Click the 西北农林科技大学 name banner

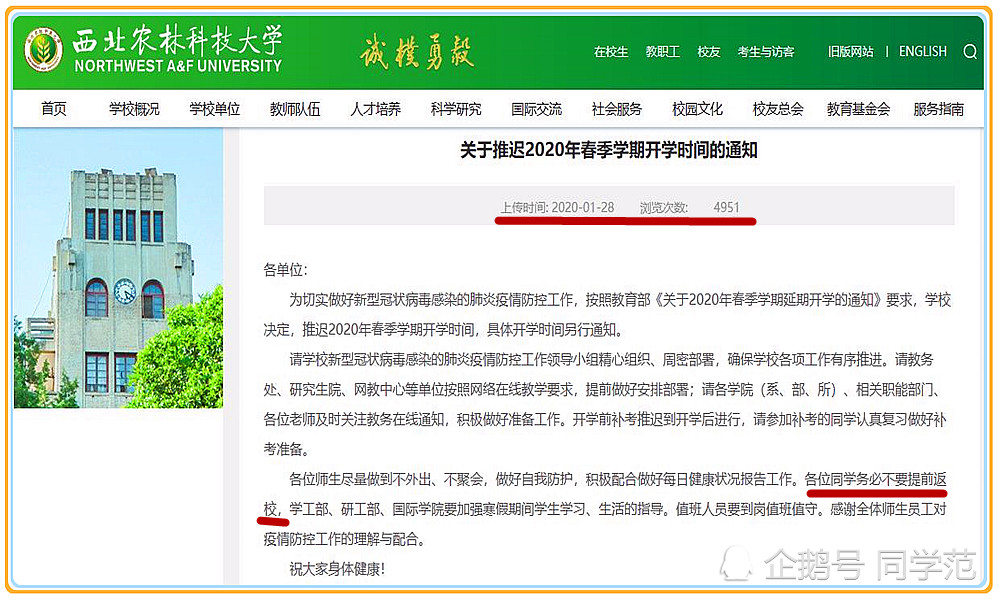177,48
